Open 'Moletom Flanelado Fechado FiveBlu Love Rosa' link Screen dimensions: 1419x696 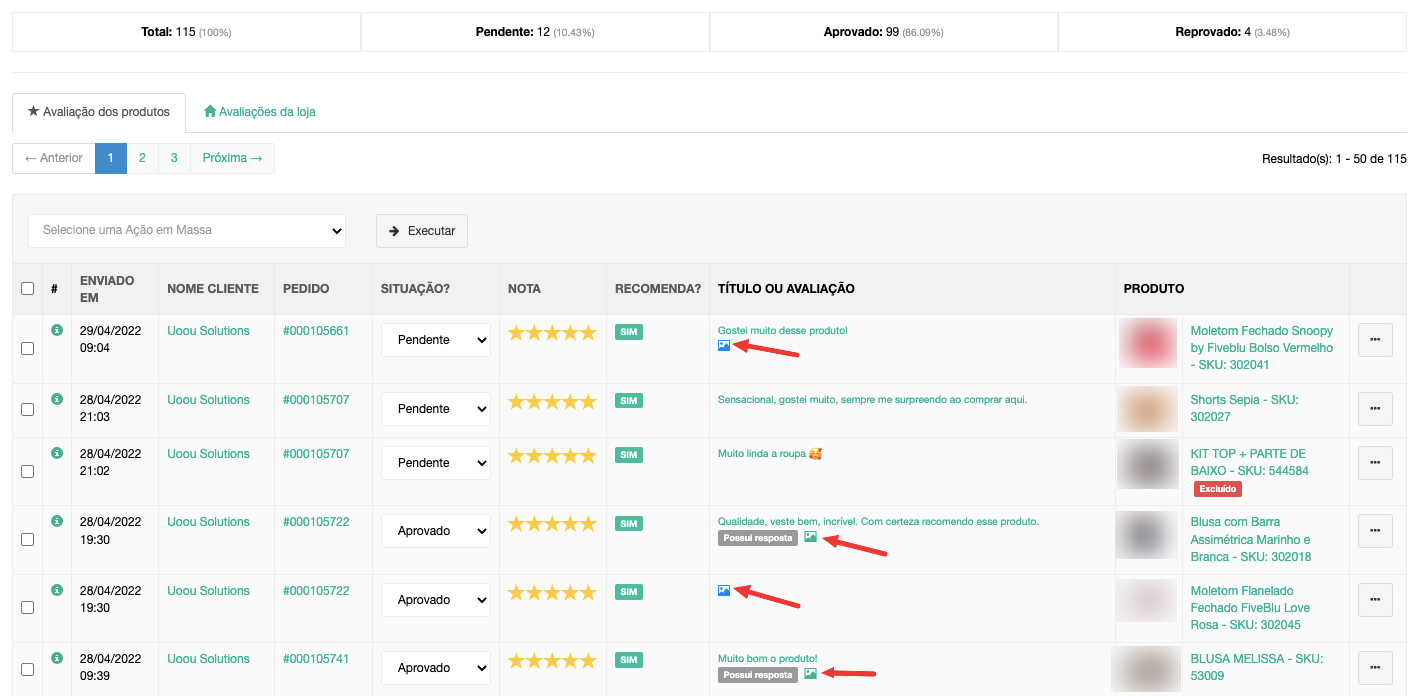pyautogui.click(x=1250, y=608)
